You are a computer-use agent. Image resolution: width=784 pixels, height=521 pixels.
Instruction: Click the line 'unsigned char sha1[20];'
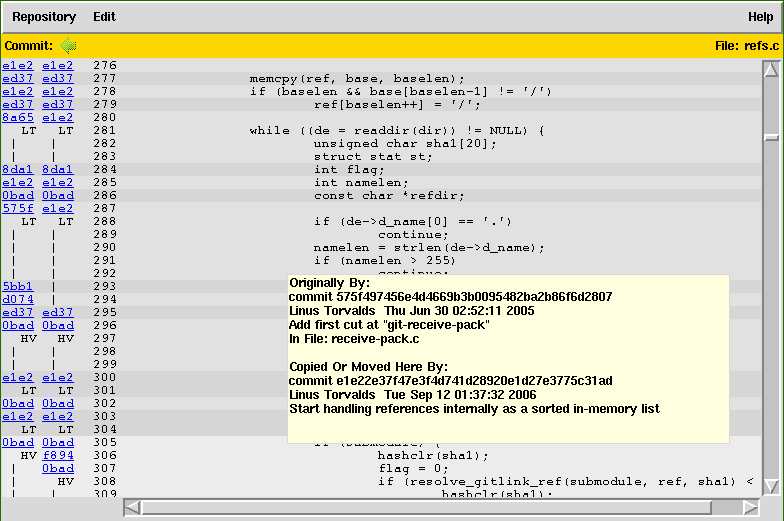point(405,144)
